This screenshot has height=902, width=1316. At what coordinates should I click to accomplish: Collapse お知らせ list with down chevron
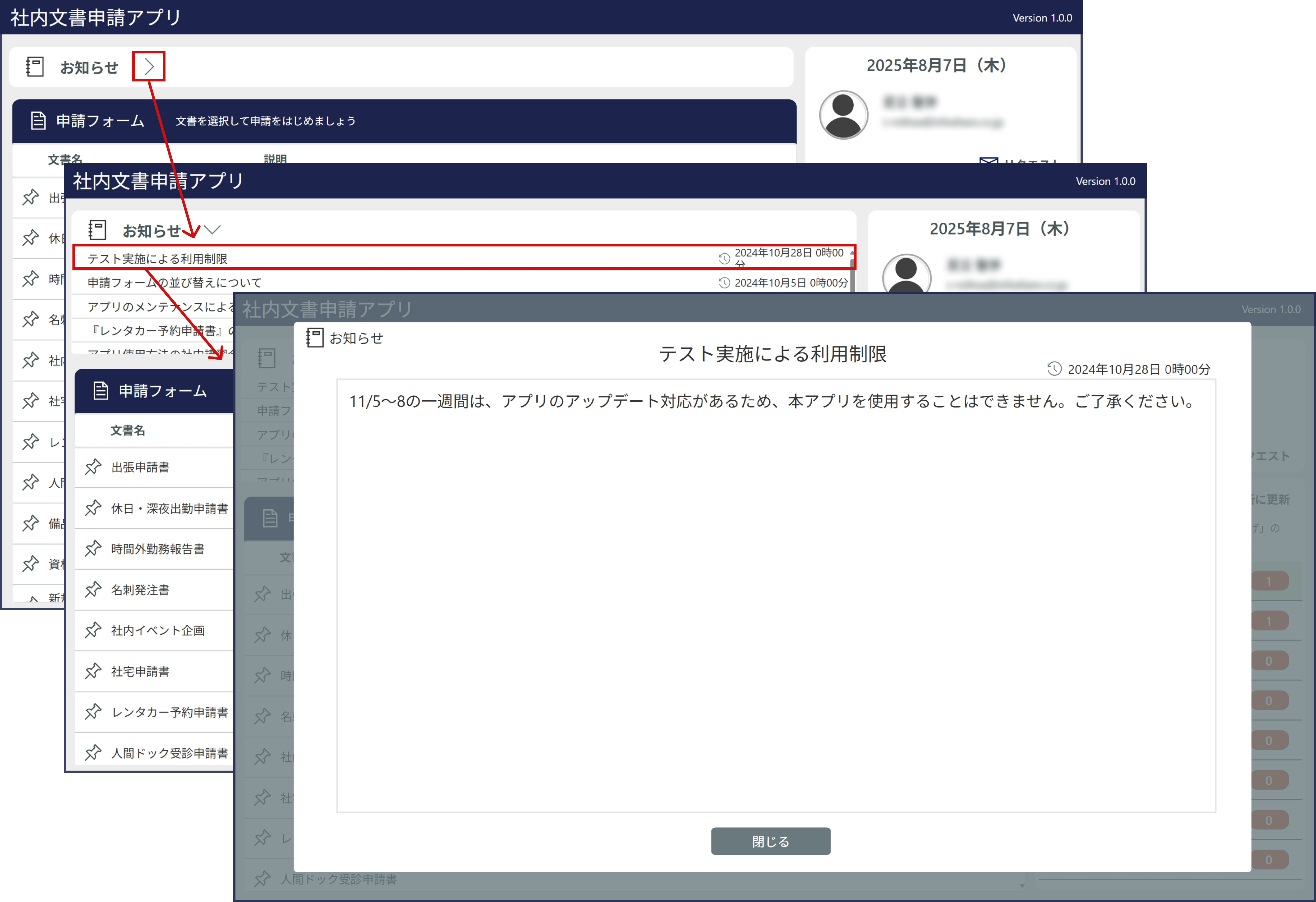[x=213, y=230]
